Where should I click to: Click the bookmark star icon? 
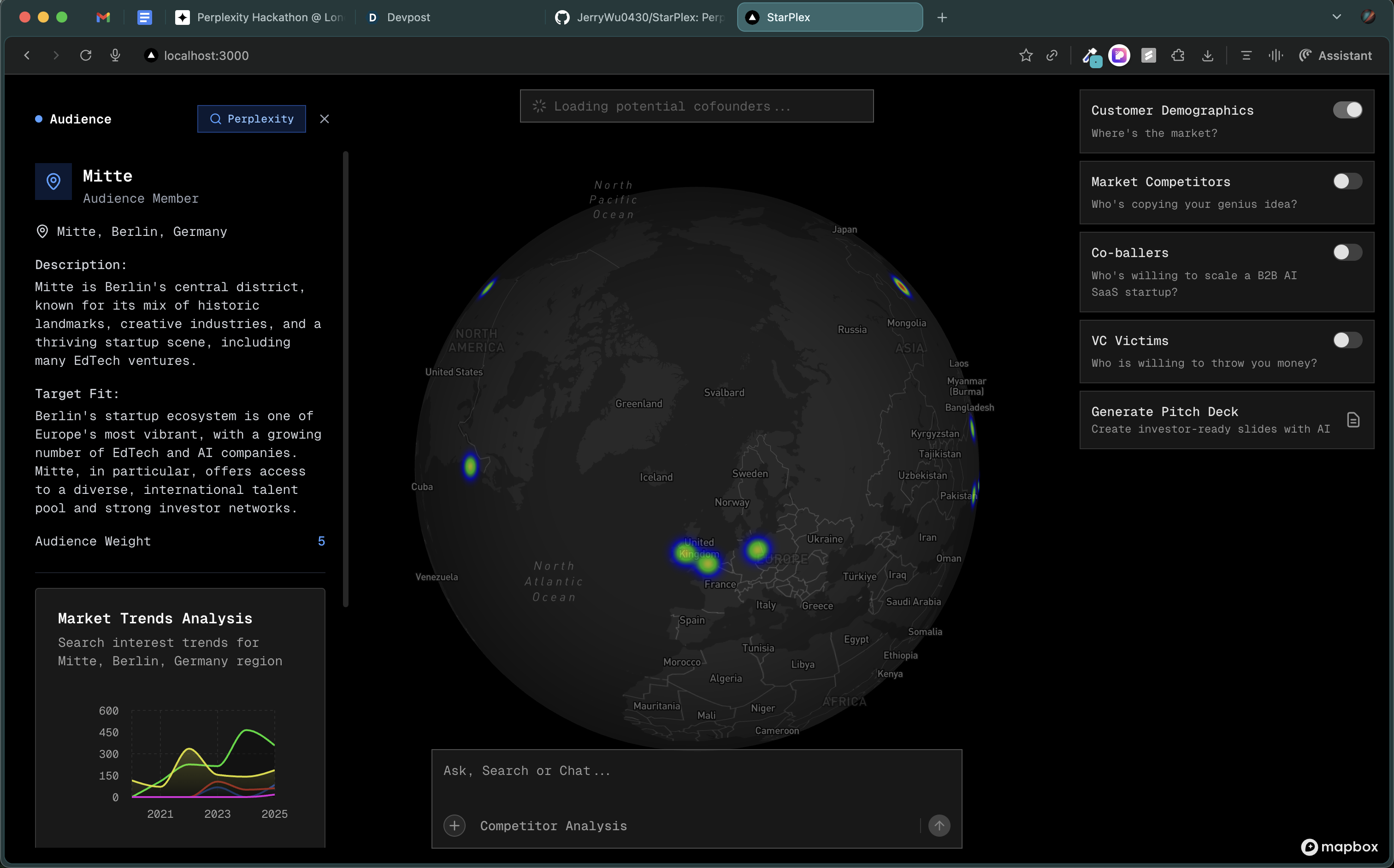(1026, 56)
